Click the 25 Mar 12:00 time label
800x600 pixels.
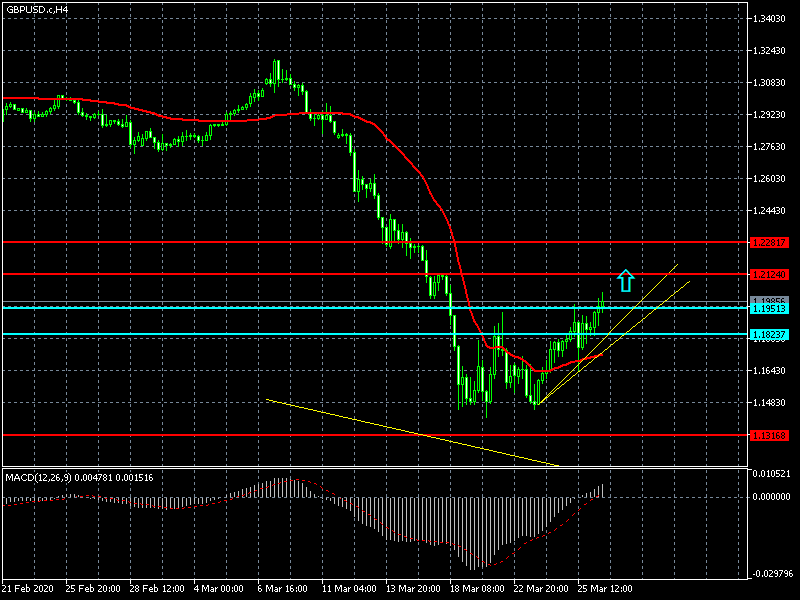click(x=607, y=587)
